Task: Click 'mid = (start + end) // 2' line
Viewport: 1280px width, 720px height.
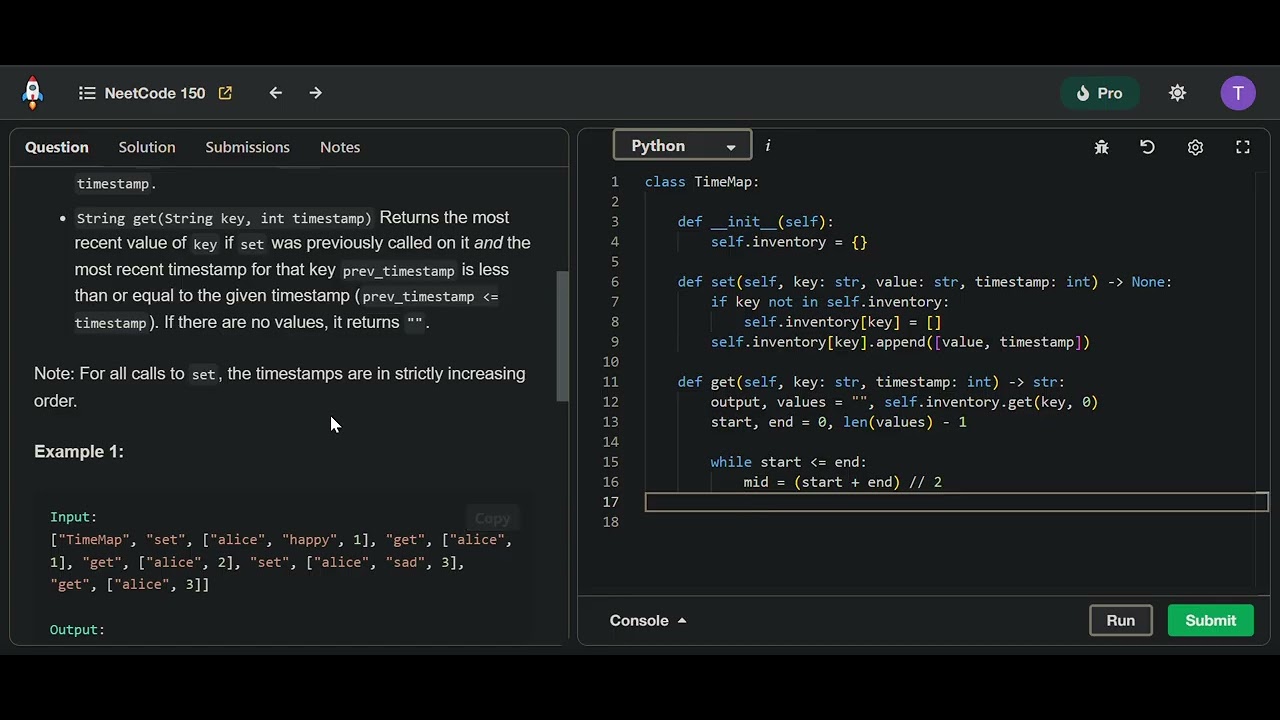Action: (843, 482)
